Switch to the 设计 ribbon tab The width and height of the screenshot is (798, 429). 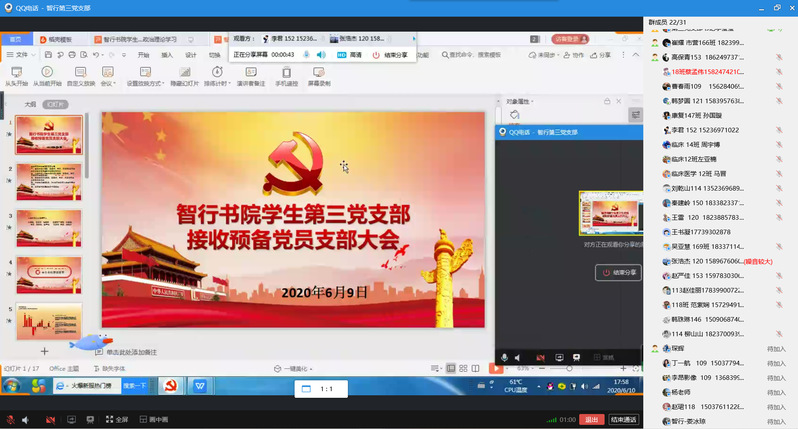(x=191, y=55)
